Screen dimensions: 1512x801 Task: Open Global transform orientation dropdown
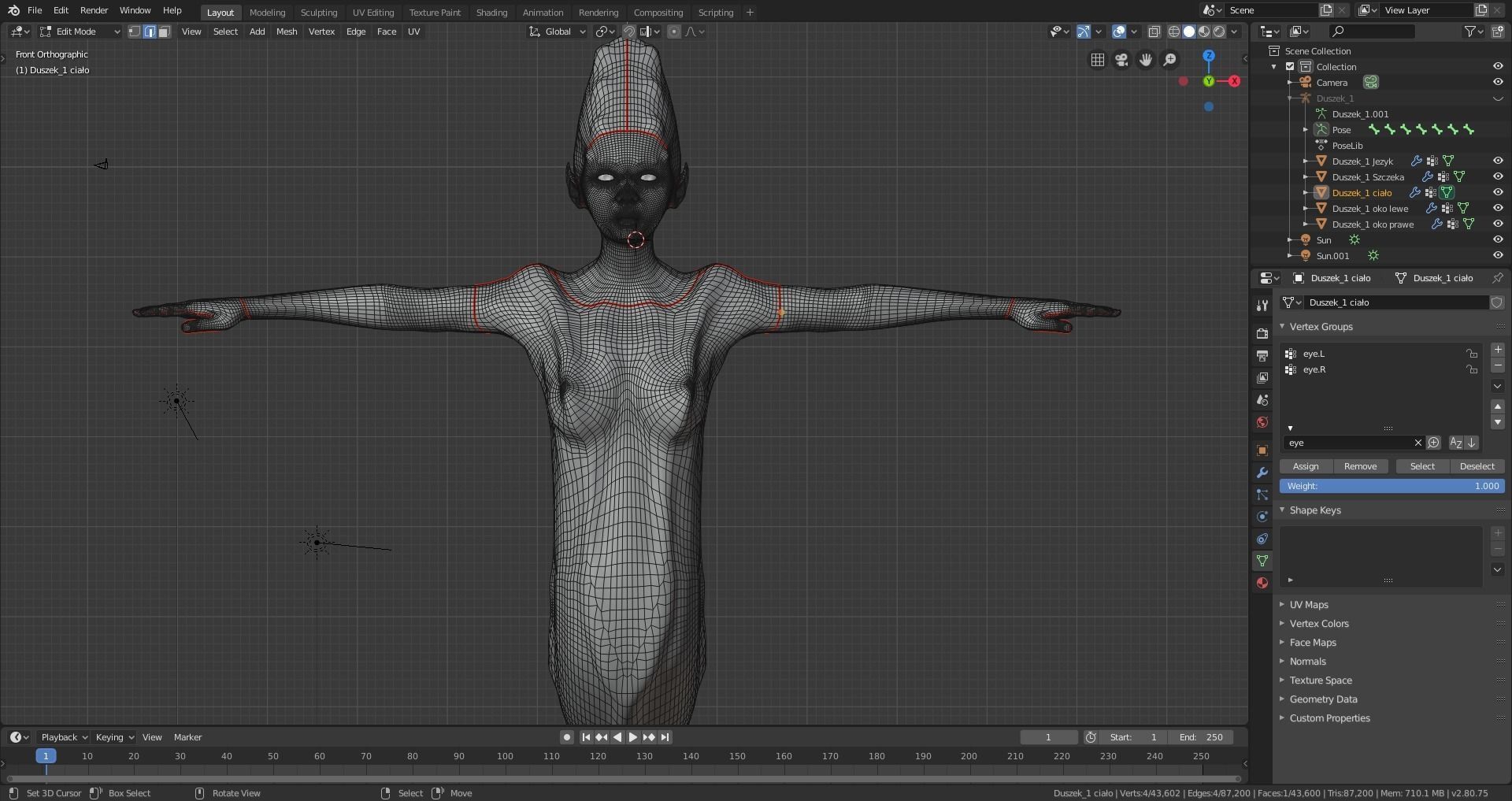[x=558, y=32]
